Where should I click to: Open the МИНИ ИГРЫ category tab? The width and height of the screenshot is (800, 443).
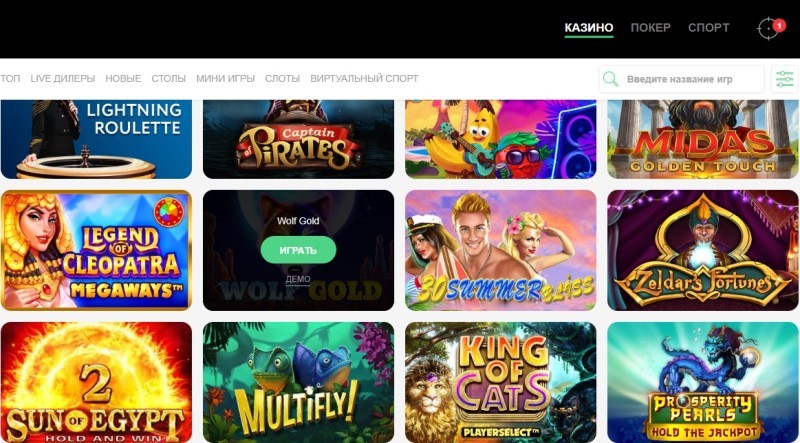point(226,79)
